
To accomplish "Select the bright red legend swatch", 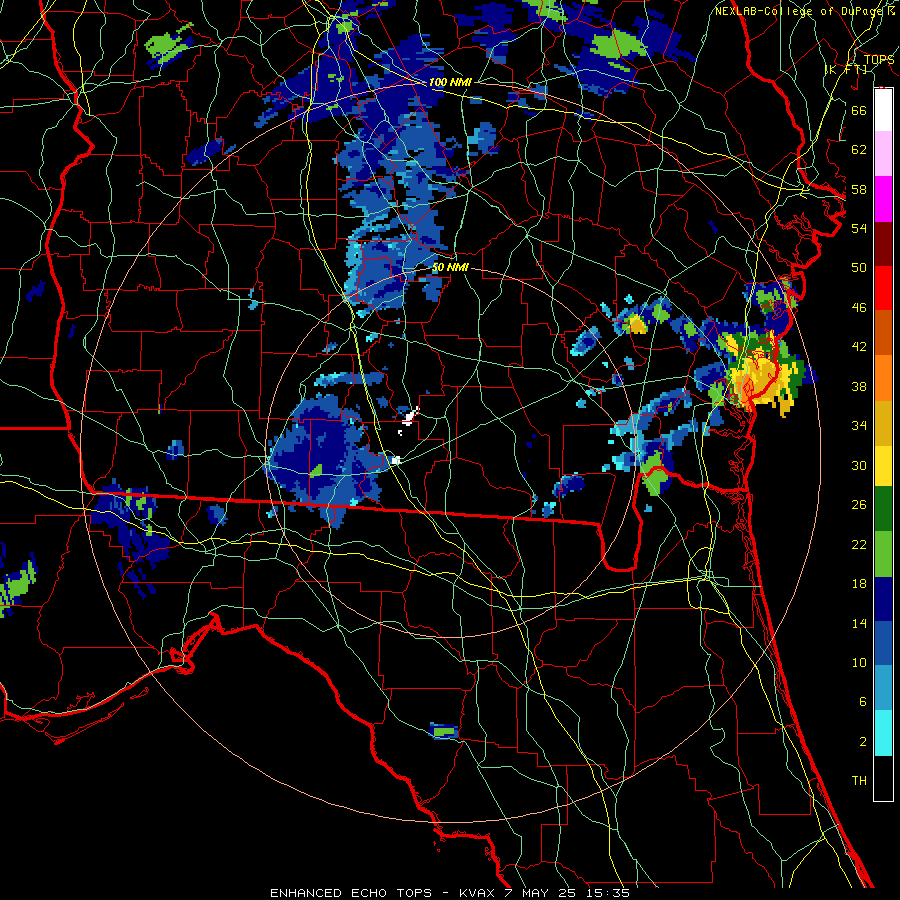I will pos(883,288).
